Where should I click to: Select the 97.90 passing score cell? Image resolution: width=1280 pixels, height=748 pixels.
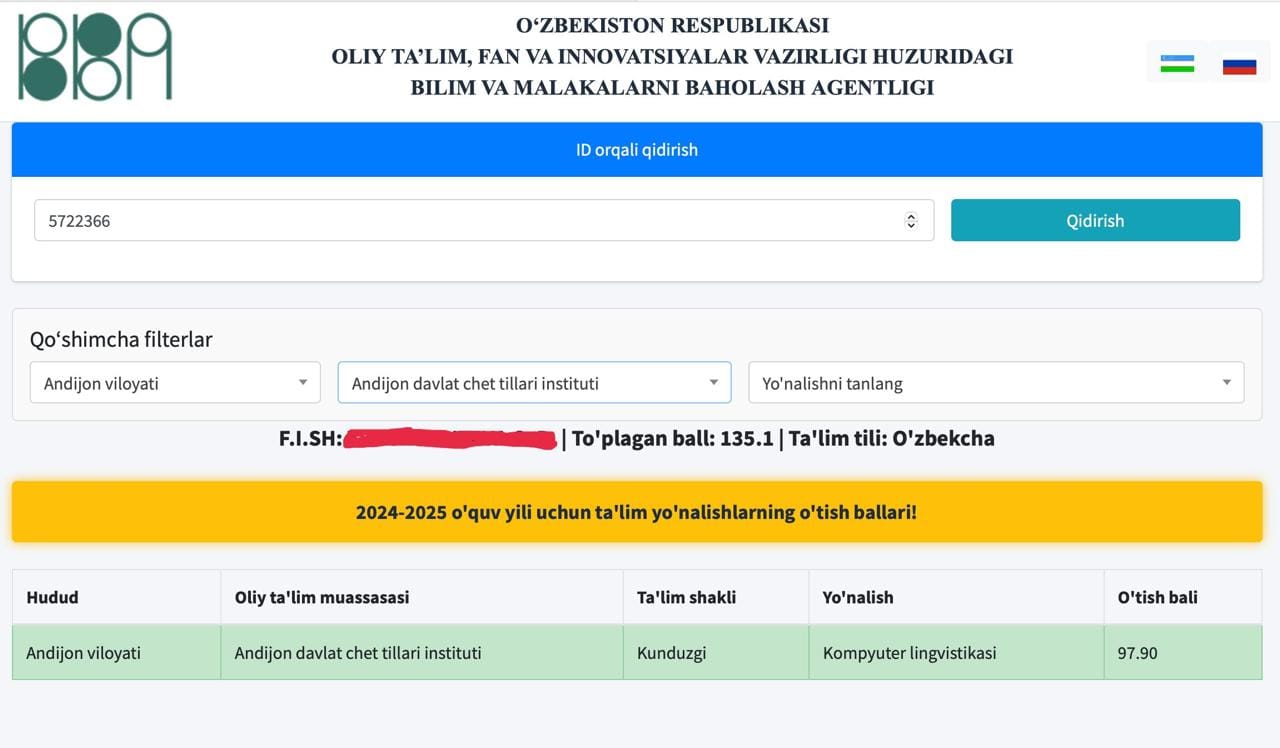1137,653
